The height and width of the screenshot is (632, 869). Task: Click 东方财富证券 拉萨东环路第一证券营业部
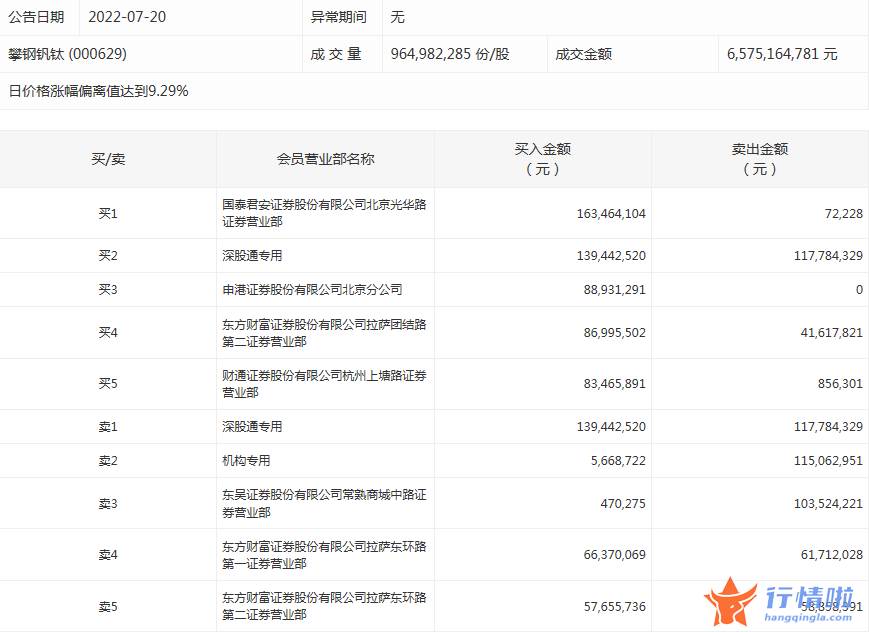324,555
